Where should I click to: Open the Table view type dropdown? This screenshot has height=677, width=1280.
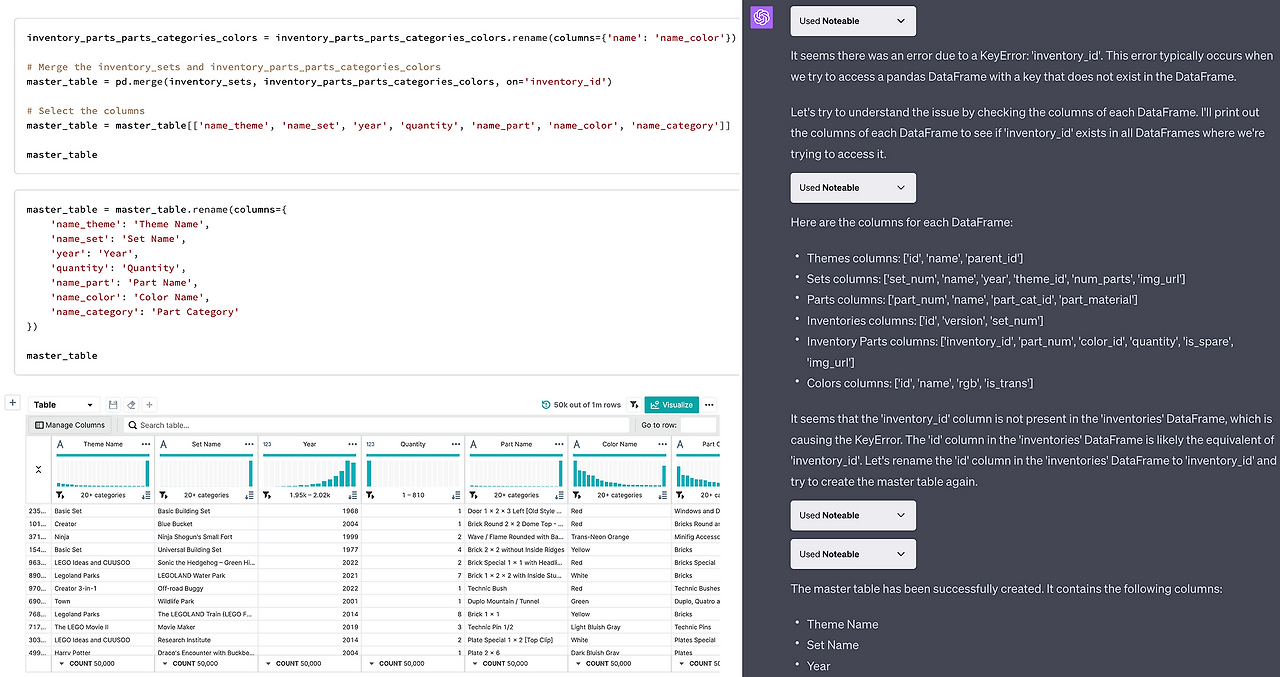pyautogui.click(x=63, y=404)
